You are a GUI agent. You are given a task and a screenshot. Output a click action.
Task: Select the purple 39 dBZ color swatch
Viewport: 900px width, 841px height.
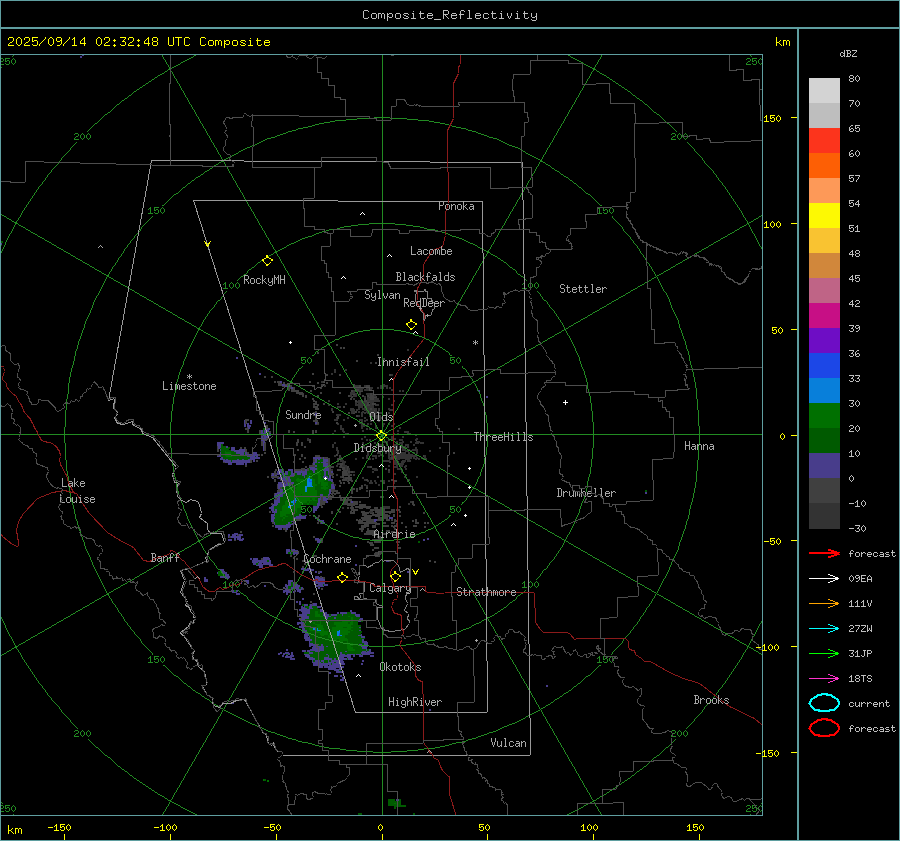[824, 340]
